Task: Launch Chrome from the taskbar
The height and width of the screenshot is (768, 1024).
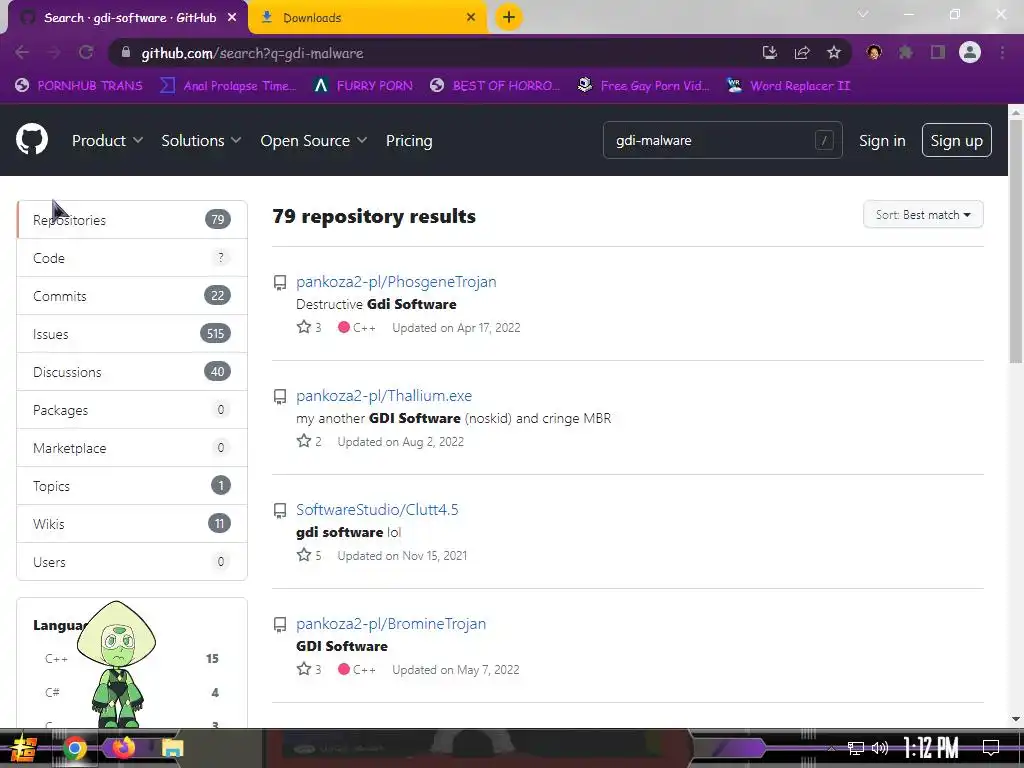Action: coord(74,748)
